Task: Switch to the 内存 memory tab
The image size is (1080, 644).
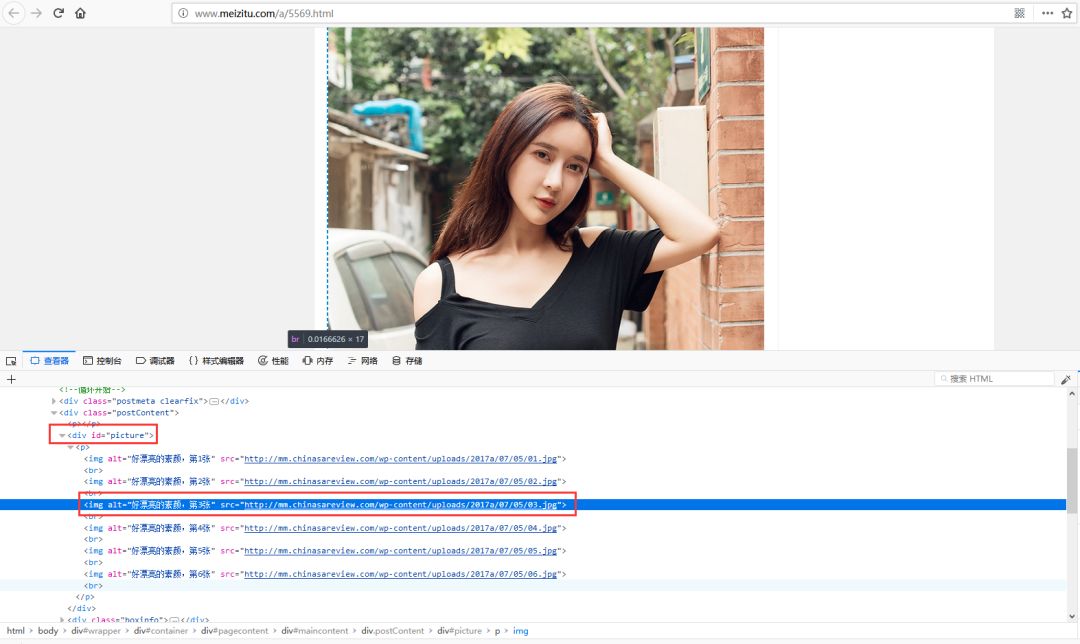Action: 318,361
